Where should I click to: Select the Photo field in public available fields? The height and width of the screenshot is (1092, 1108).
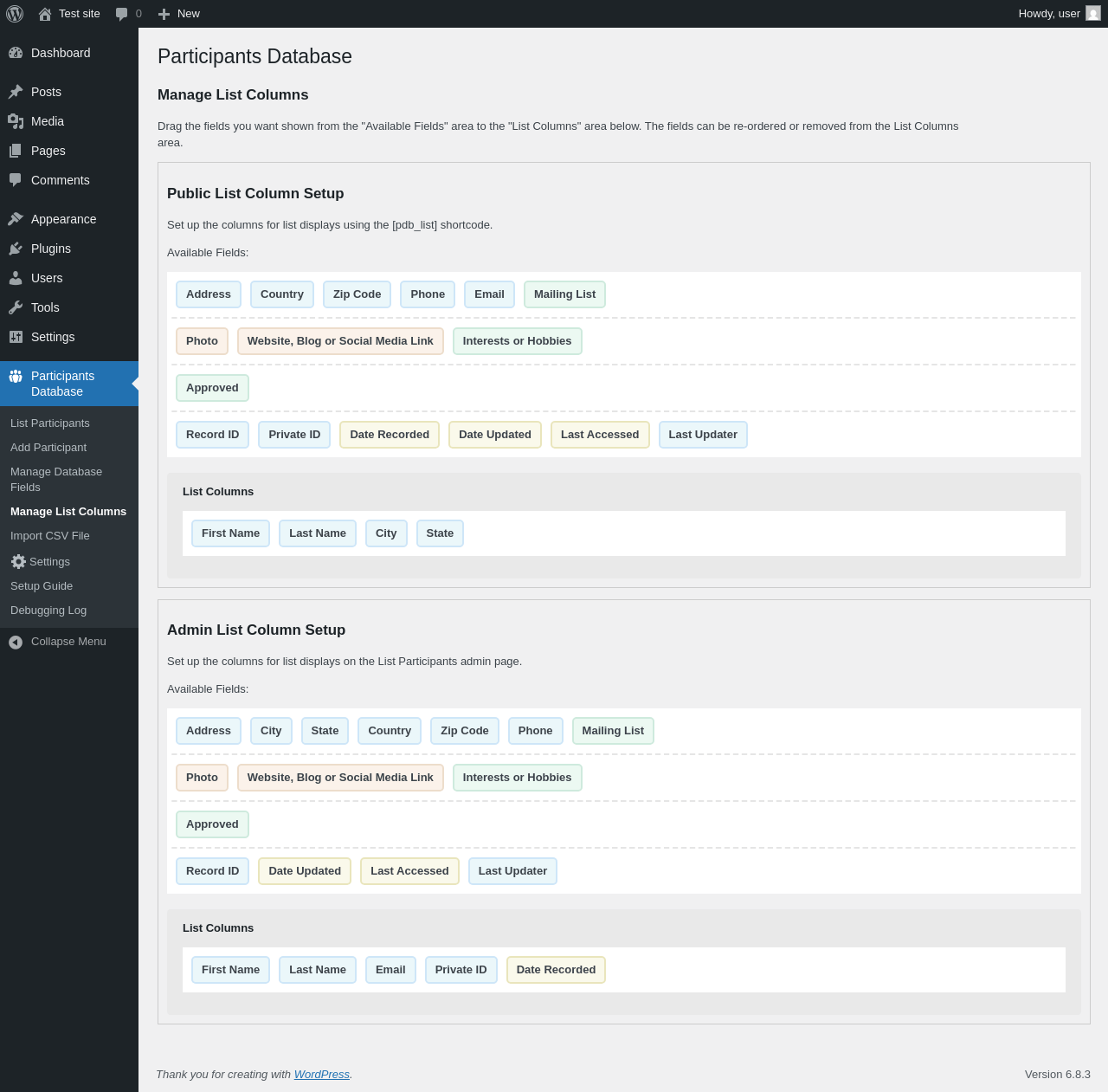click(202, 341)
